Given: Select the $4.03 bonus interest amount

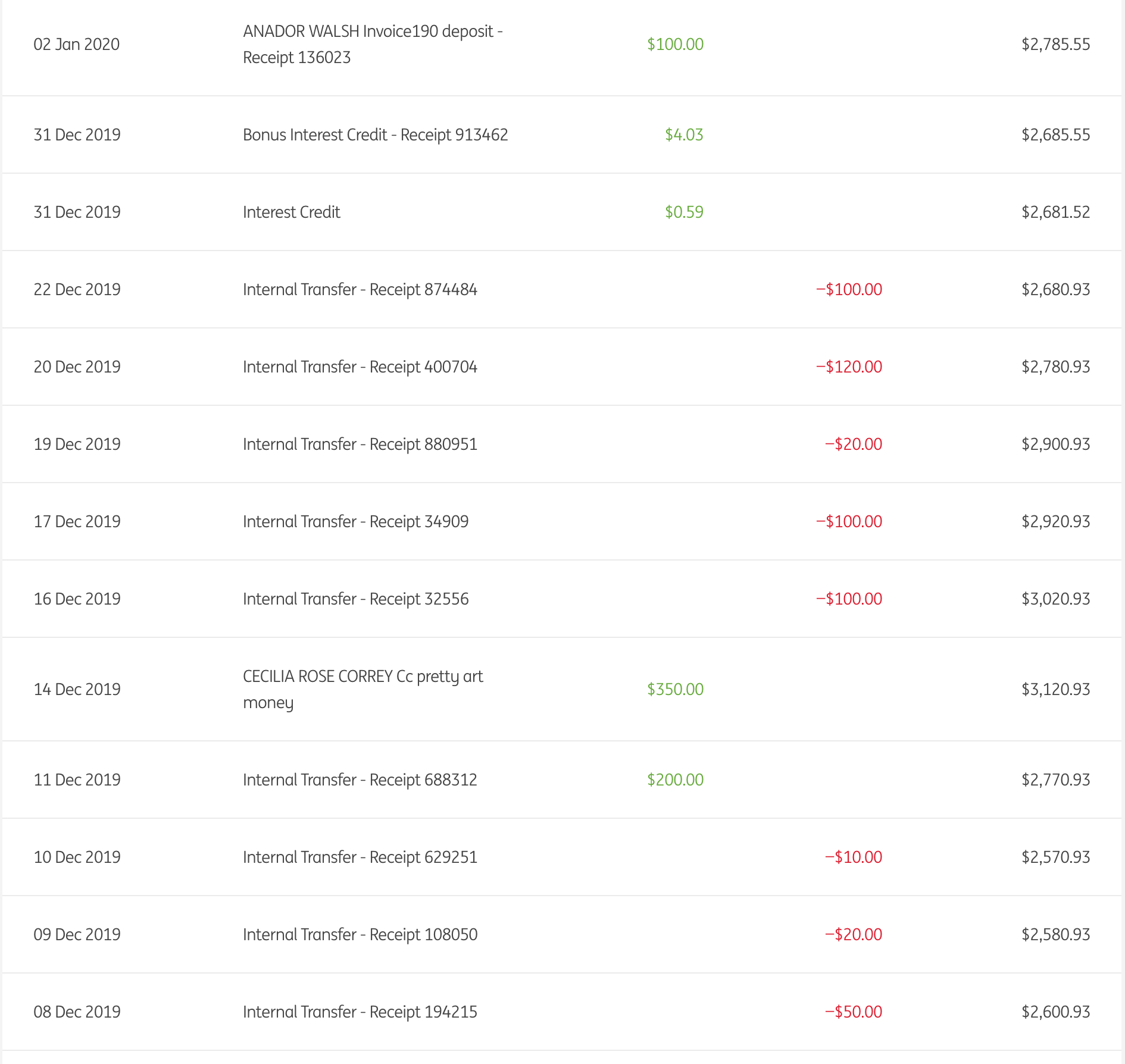Looking at the screenshot, I should (x=684, y=135).
